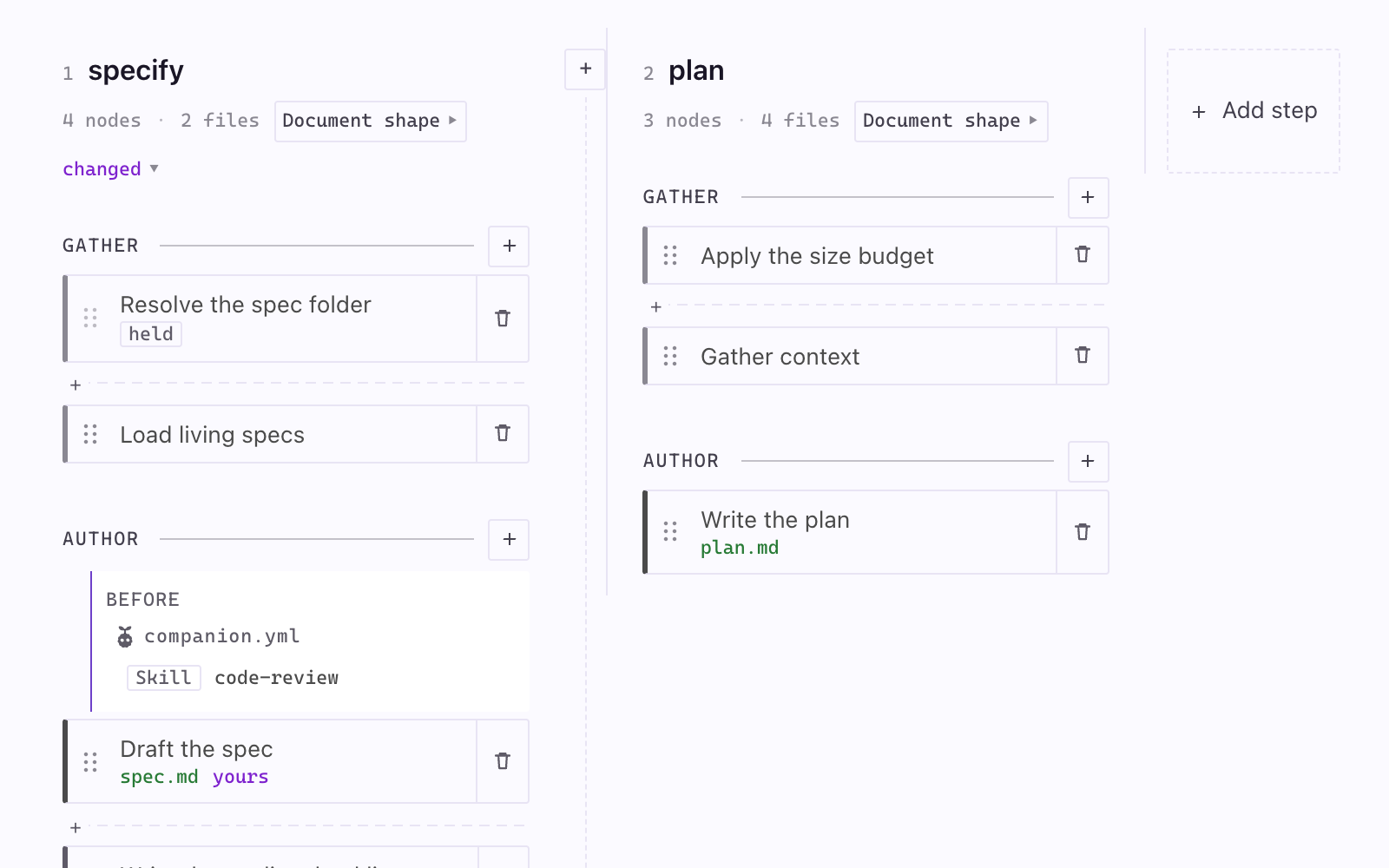The height and width of the screenshot is (868, 1389).
Task: Grab the drag handle on Resolve the spec folder
Action: 90,319
